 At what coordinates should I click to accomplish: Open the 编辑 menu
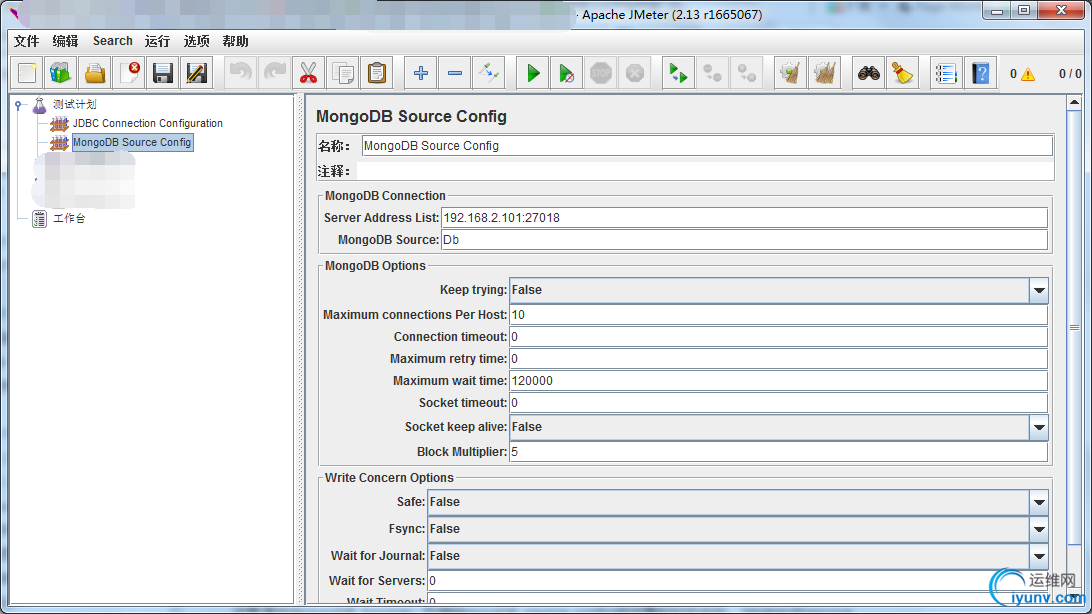[65, 41]
